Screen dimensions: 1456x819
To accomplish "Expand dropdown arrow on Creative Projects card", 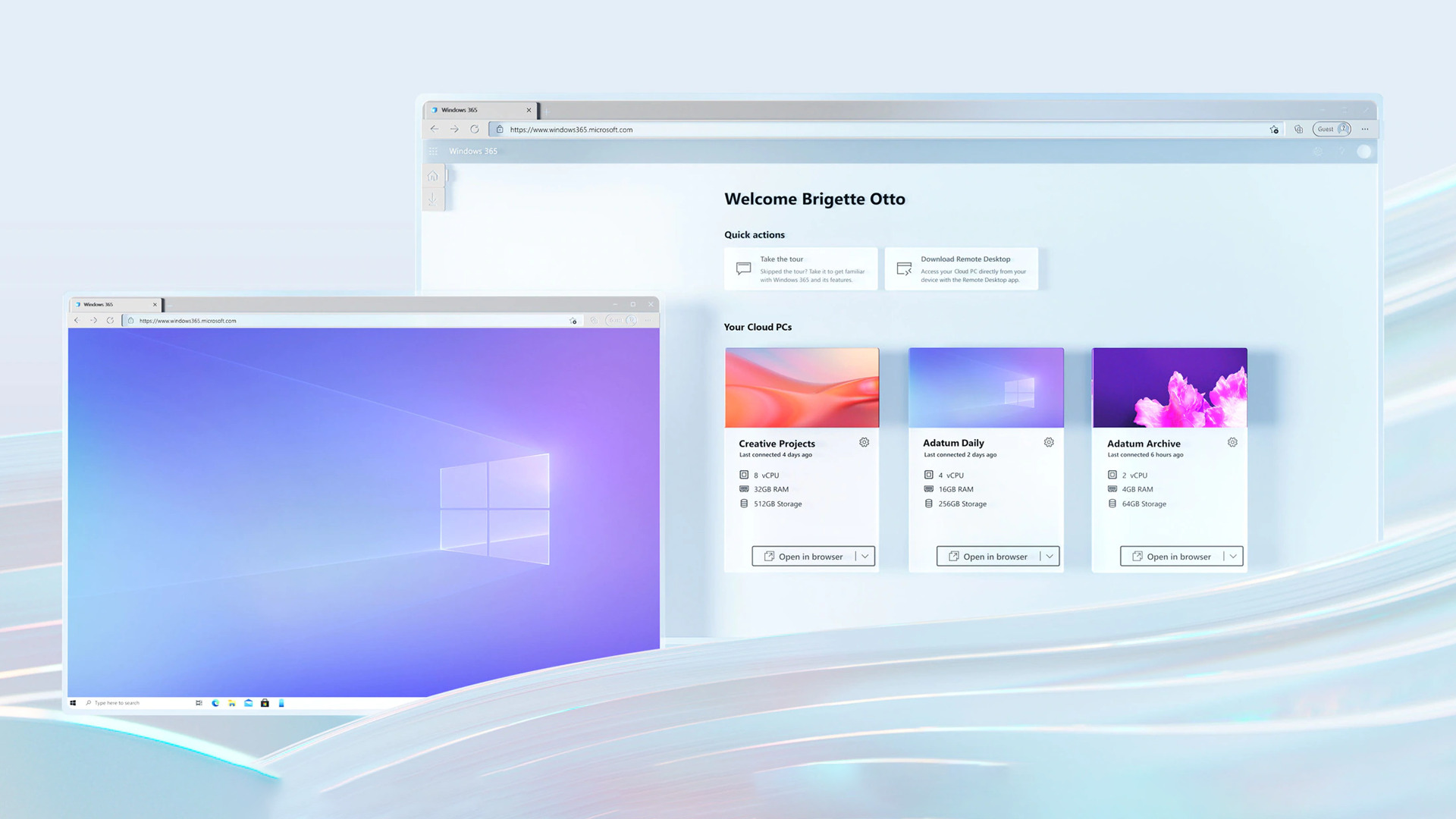I will coord(865,557).
